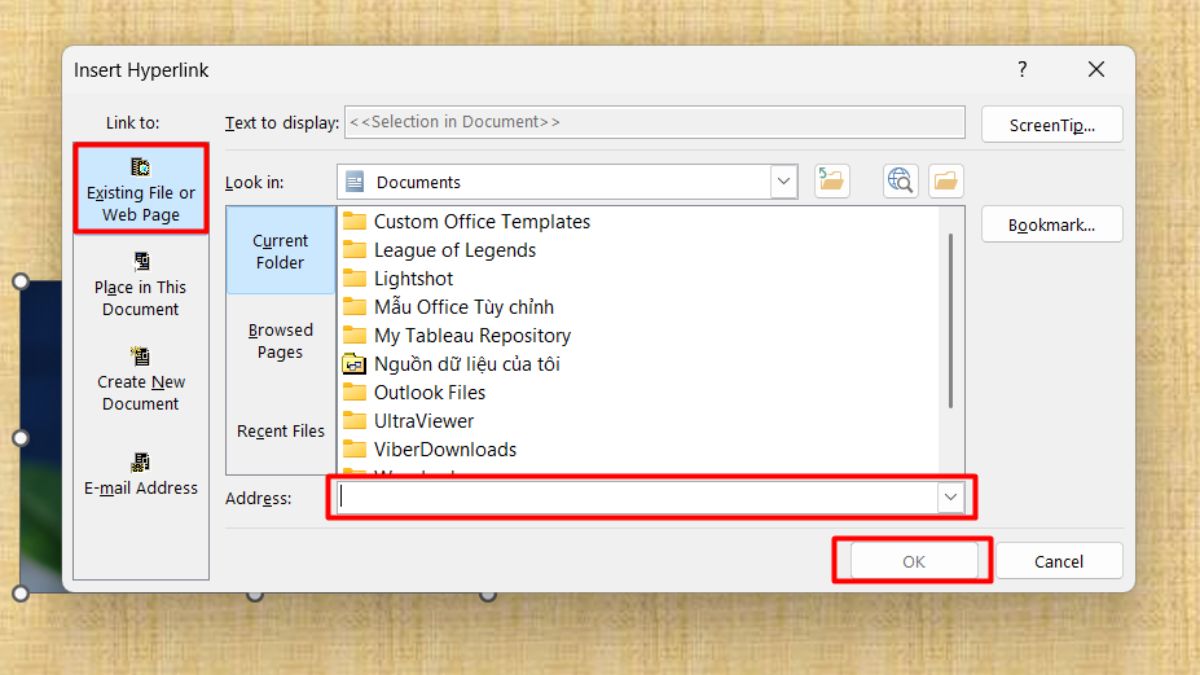
Task: Click the Lightshot folder icon
Action: tap(355, 278)
